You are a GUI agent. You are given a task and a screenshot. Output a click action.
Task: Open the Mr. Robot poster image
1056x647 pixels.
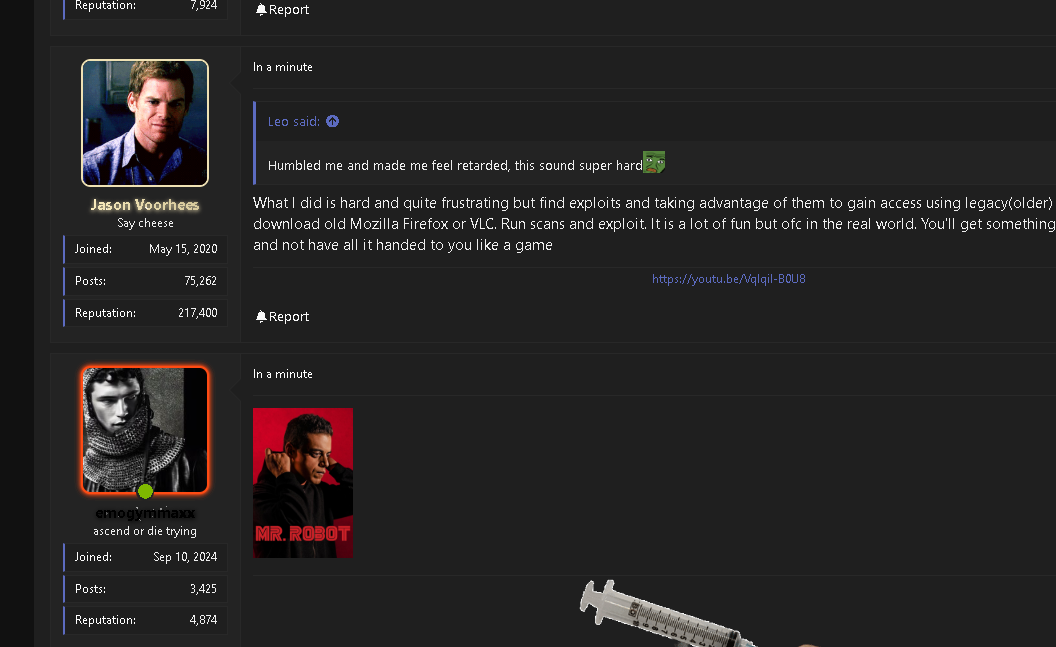tap(303, 482)
